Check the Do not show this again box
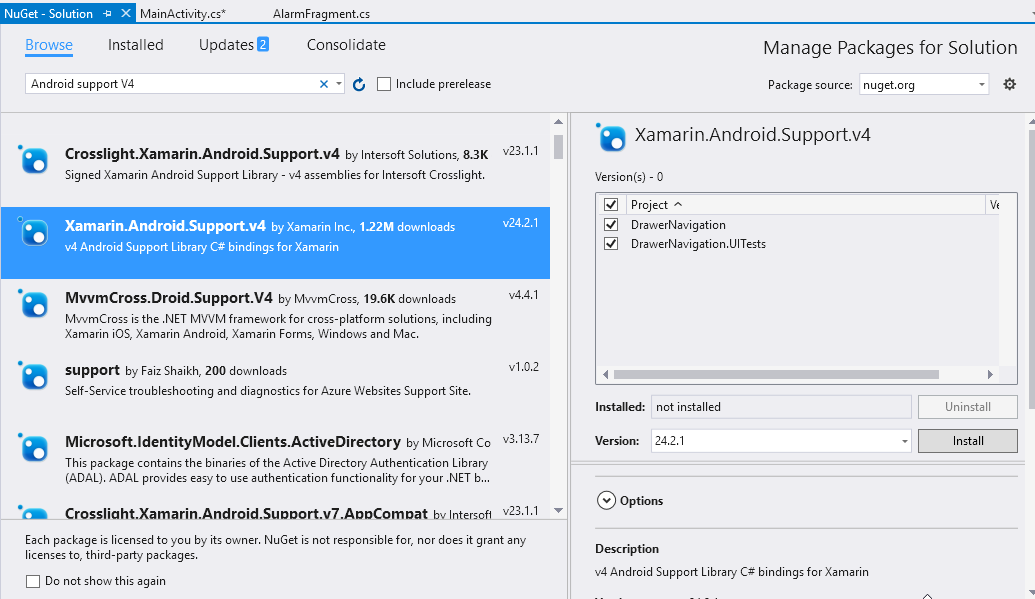 (33, 581)
